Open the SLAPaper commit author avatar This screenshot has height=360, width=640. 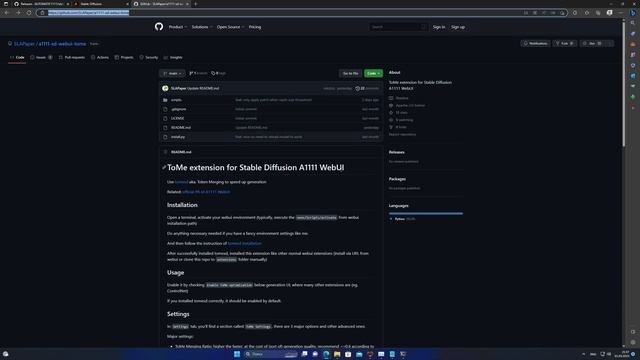pos(165,88)
